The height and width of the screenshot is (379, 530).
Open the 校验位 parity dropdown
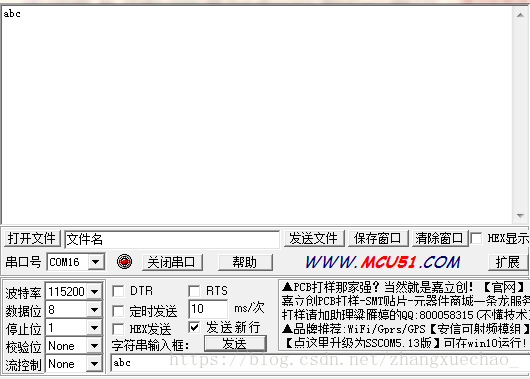click(x=95, y=346)
